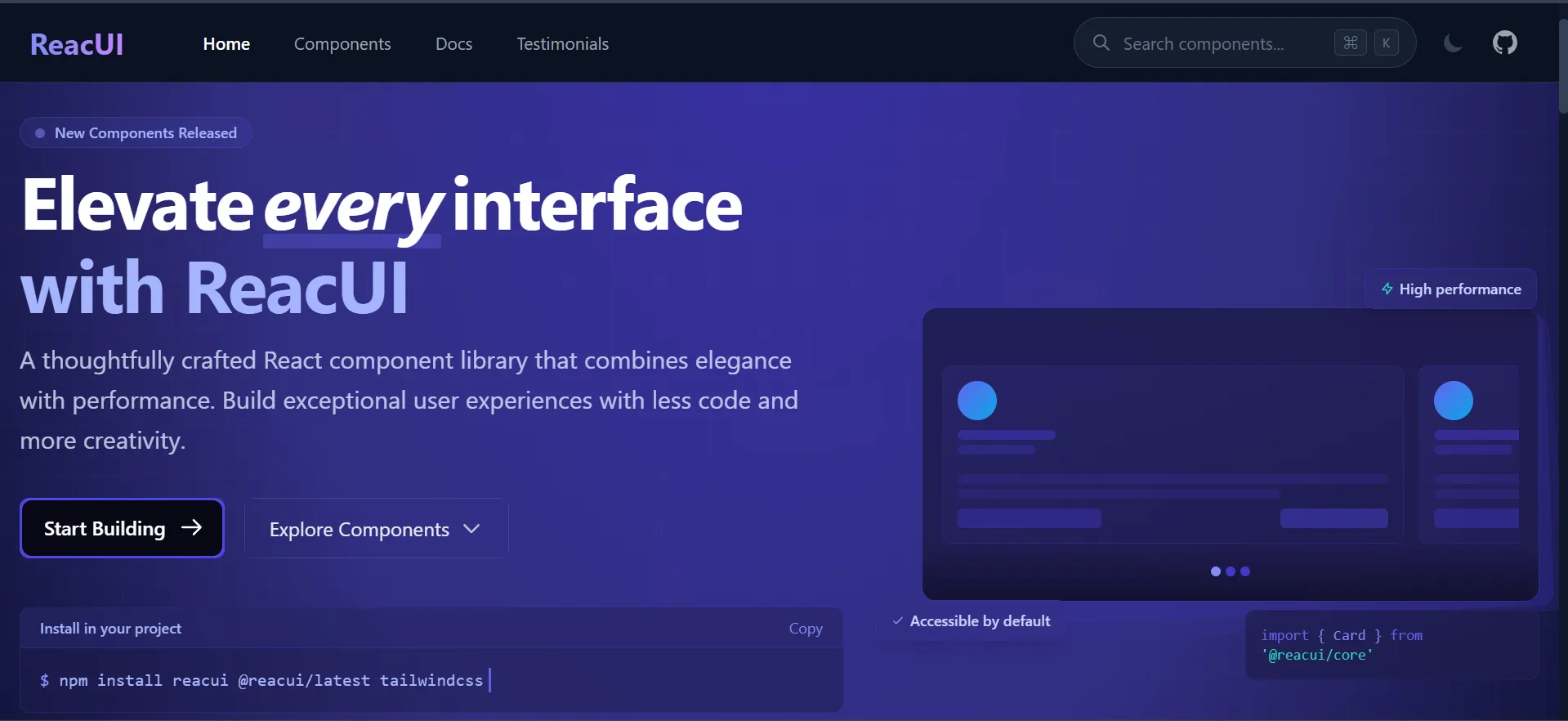
Task: Click the lightning bolt performance icon
Action: coord(1387,289)
